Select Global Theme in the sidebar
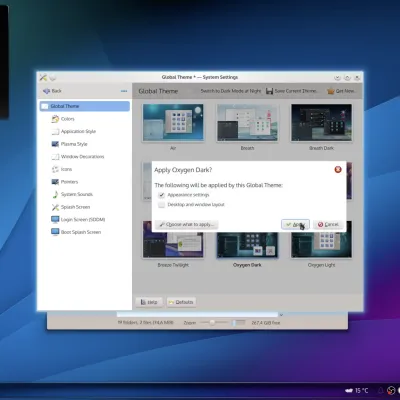The height and width of the screenshot is (400, 400). point(85,106)
